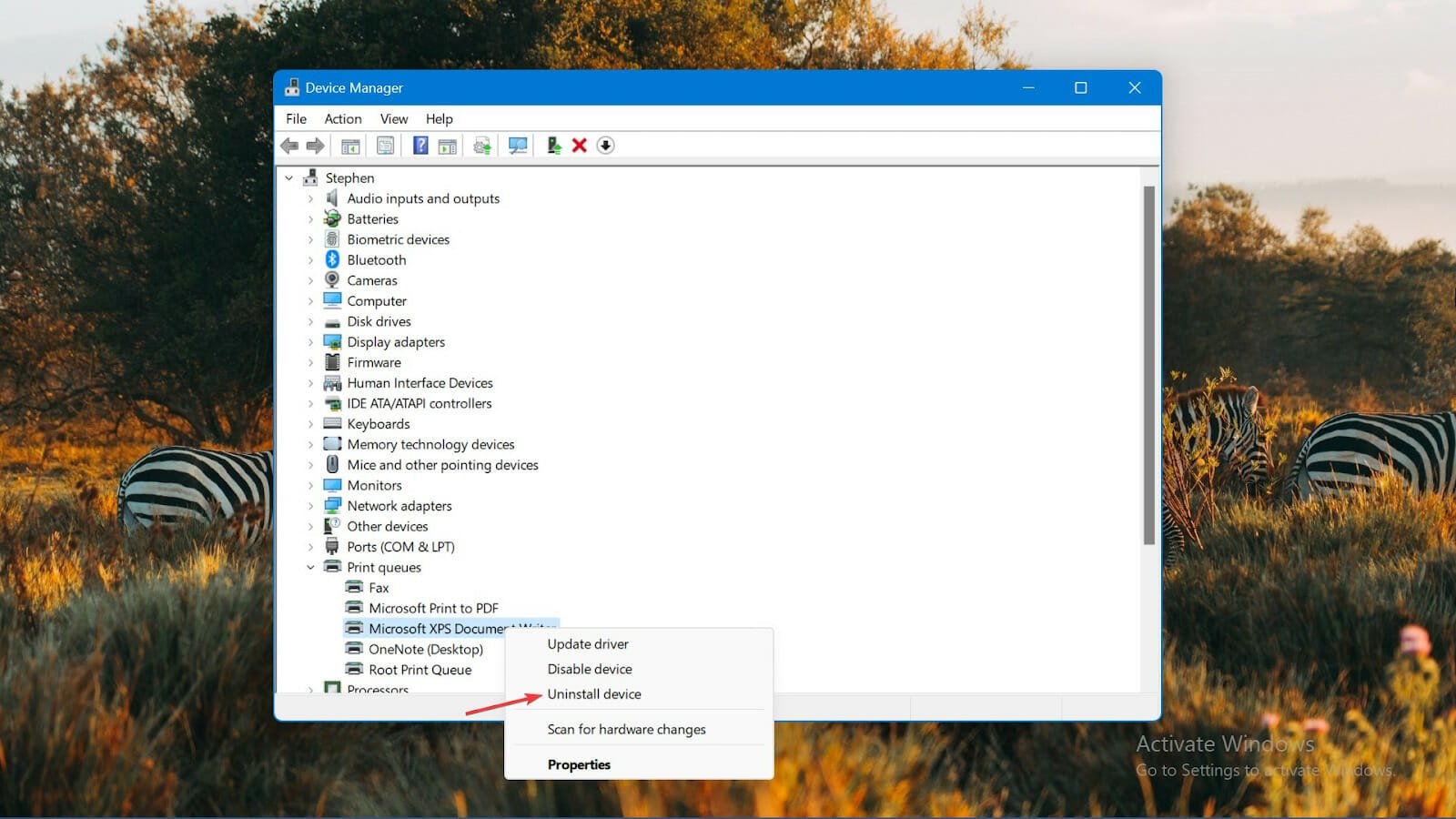Image resolution: width=1456 pixels, height=819 pixels.
Task: Click the Batteries category icon
Action: tap(332, 218)
